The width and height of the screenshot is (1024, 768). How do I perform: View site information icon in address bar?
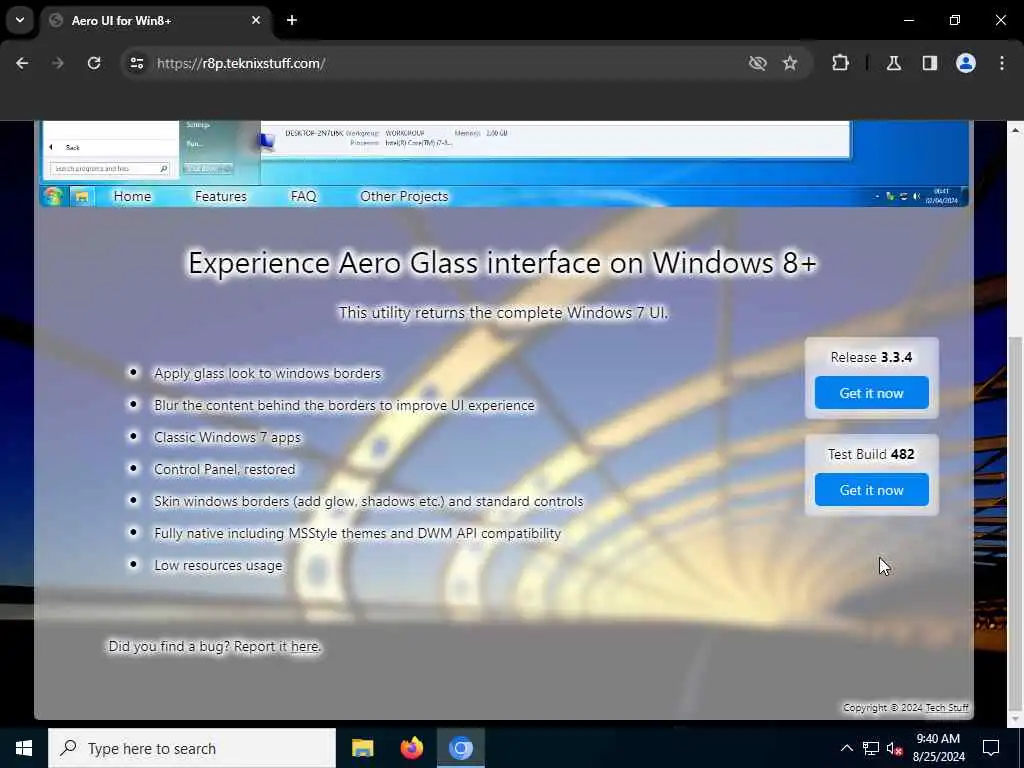point(136,63)
